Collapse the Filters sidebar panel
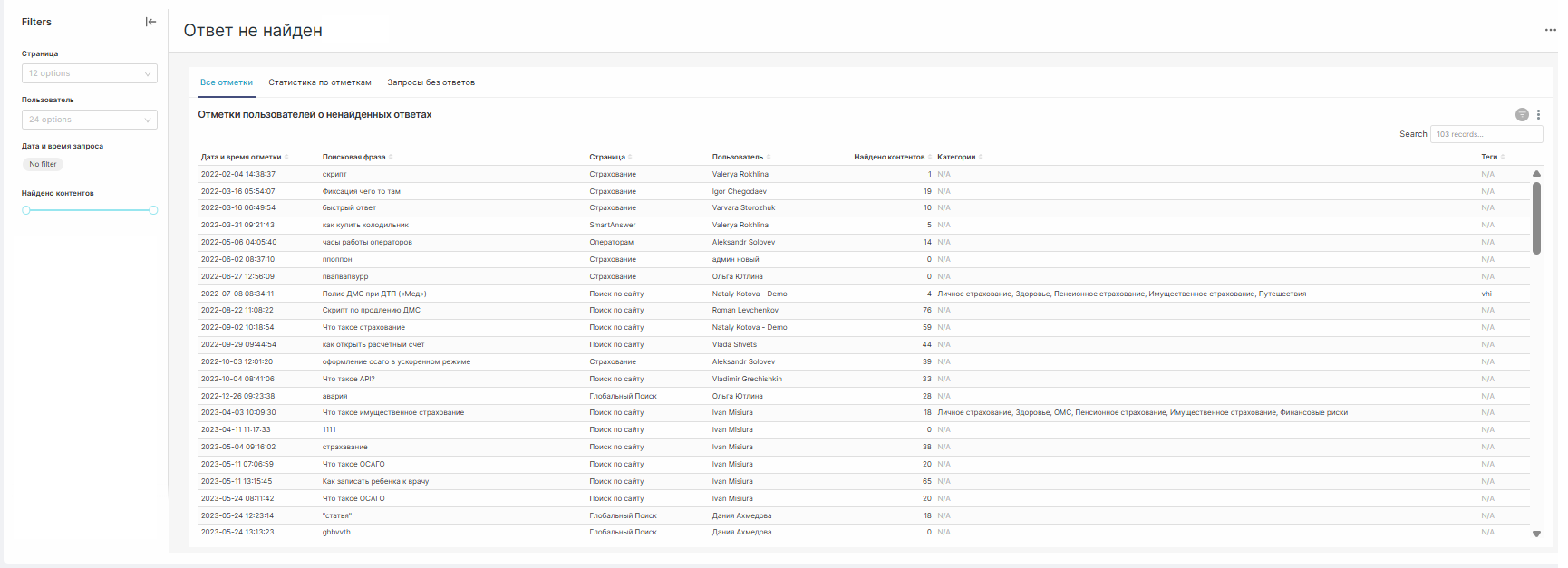 [x=150, y=22]
